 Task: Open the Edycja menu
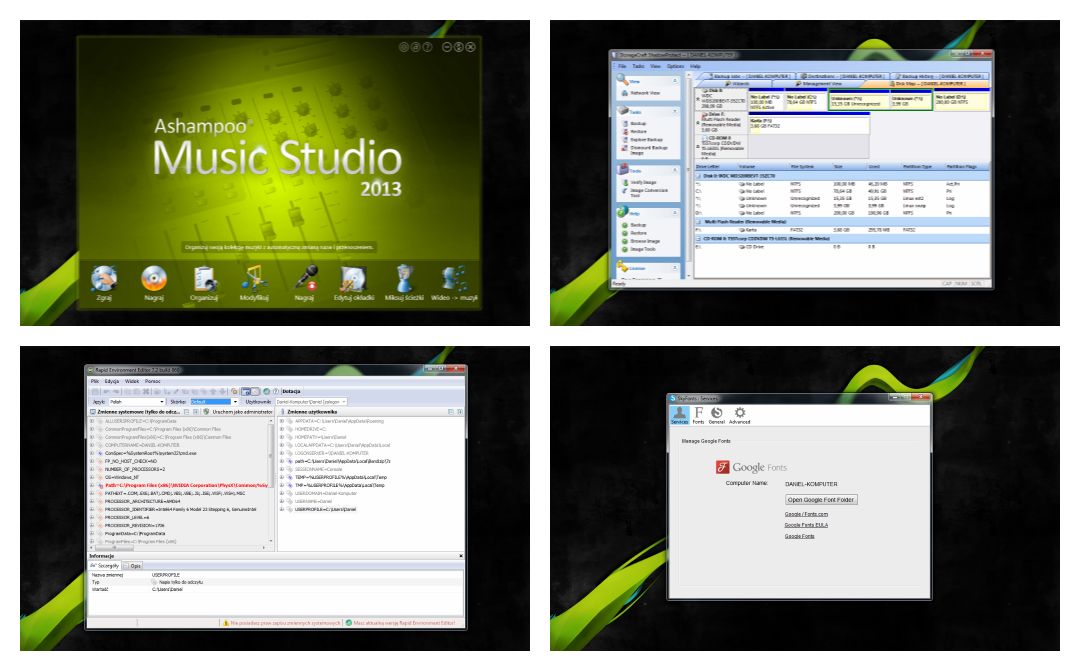(x=112, y=381)
